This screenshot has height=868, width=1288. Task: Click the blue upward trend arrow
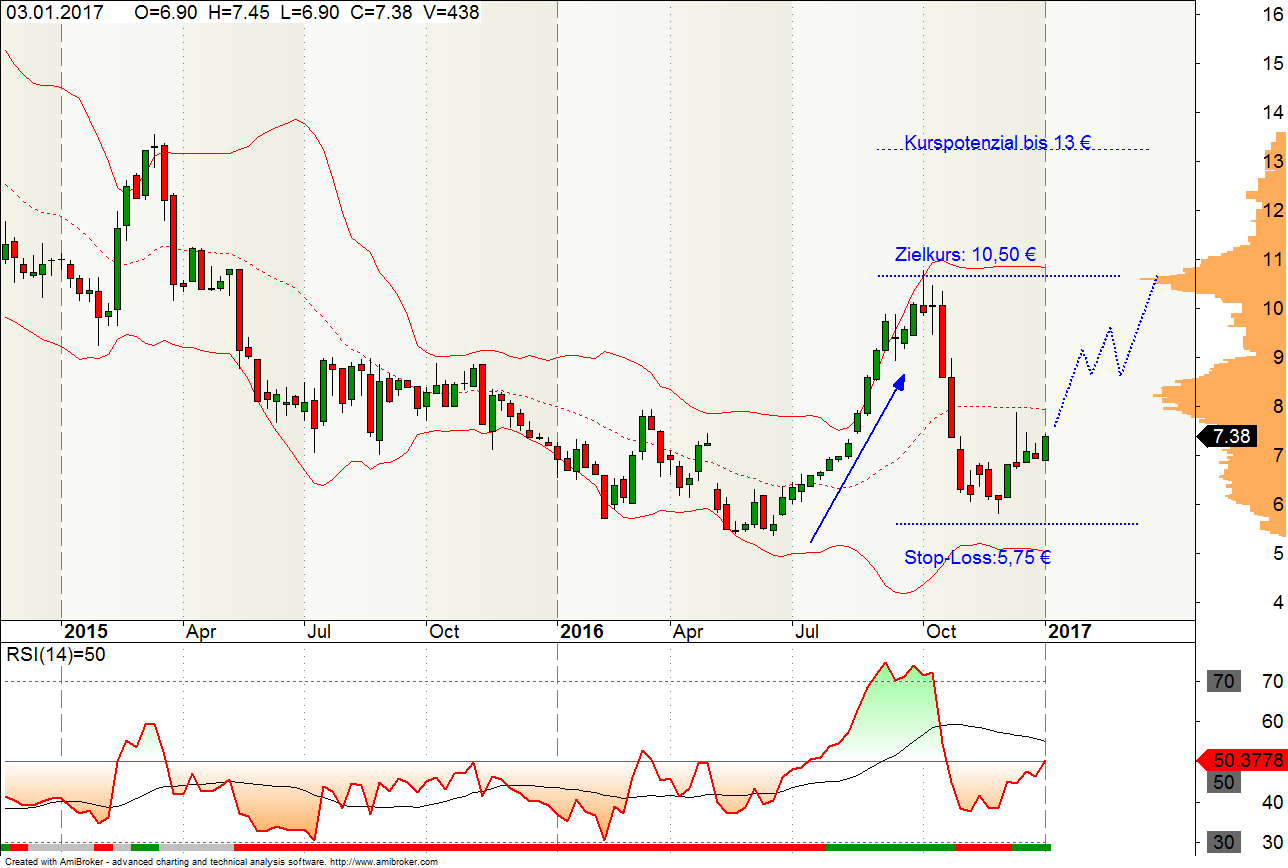coord(857,459)
